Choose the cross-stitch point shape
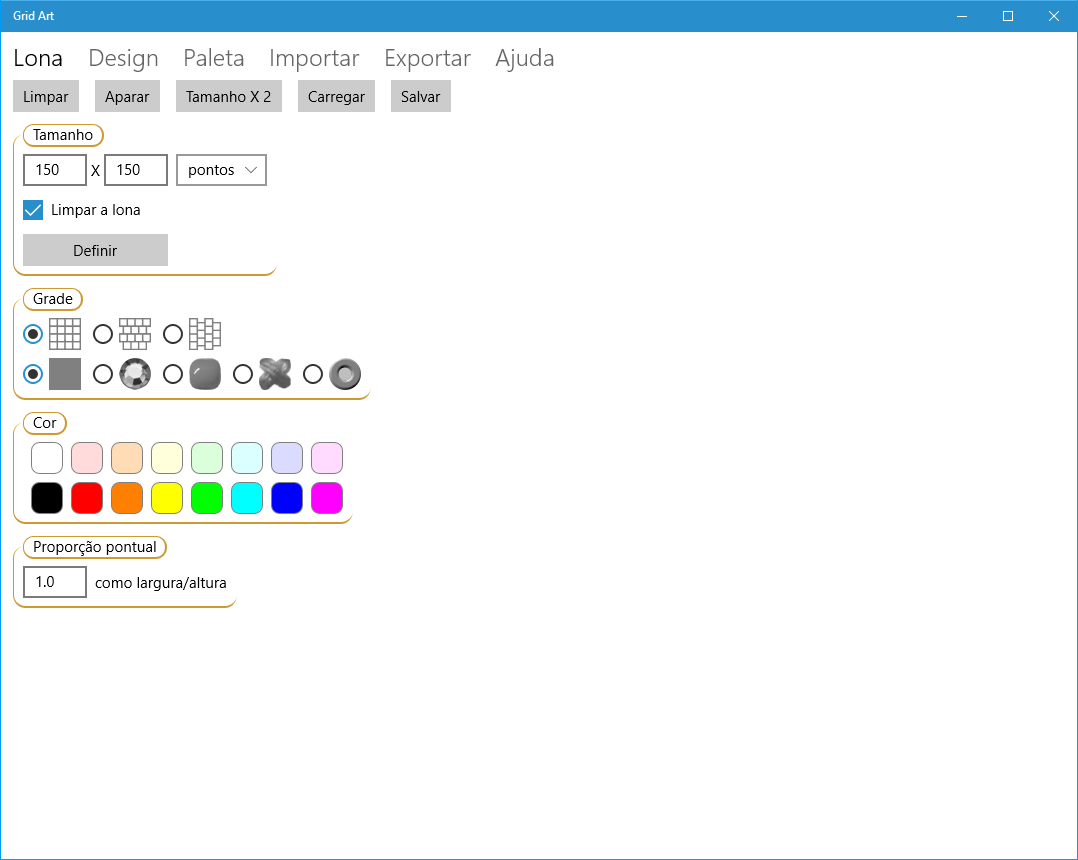This screenshot has width=1078, height=860. [x=275, y=374]
